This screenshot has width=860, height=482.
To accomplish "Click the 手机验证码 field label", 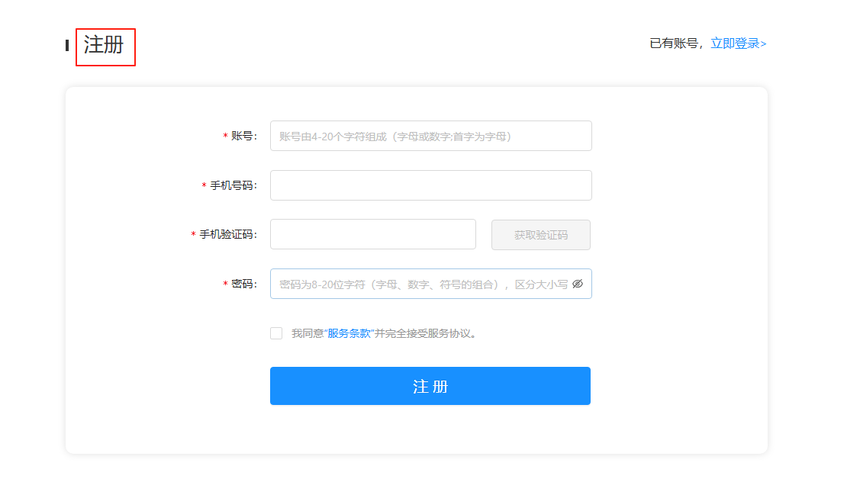I will (x=228, y=235).
